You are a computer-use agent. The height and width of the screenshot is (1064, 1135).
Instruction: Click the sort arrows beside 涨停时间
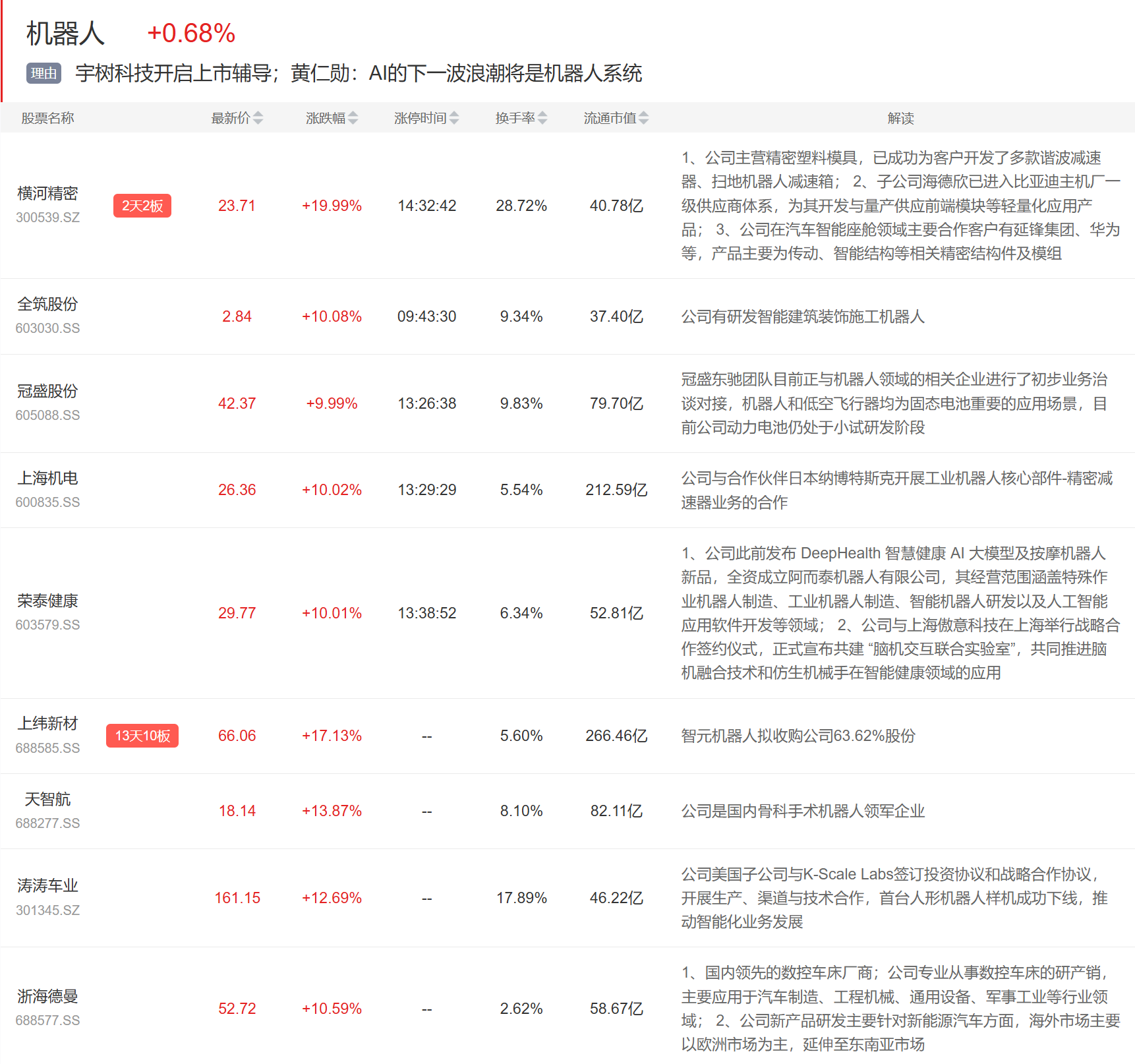454,118
